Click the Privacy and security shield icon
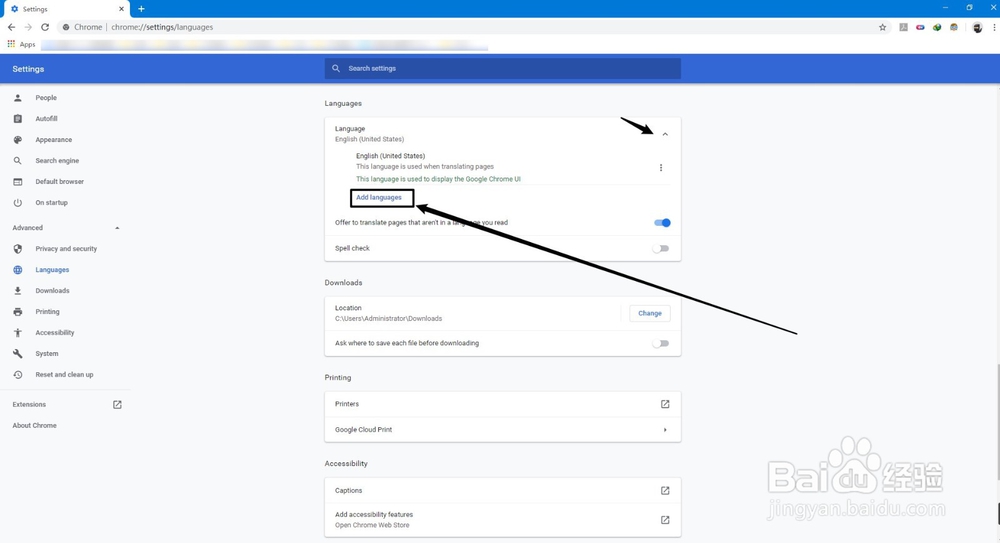Screen dimensions: 1000x543 pyautogui.click(x=18, y=249)
